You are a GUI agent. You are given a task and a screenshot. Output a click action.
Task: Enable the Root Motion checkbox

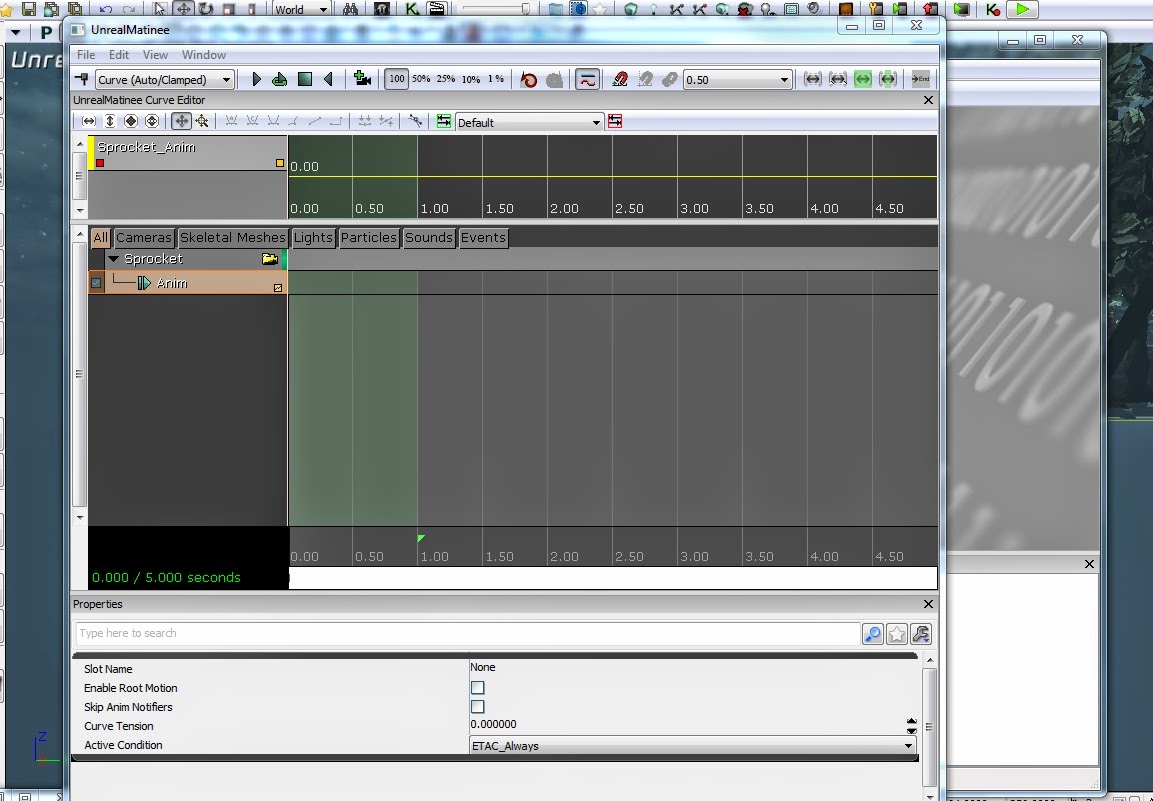[x=477, y=688]
